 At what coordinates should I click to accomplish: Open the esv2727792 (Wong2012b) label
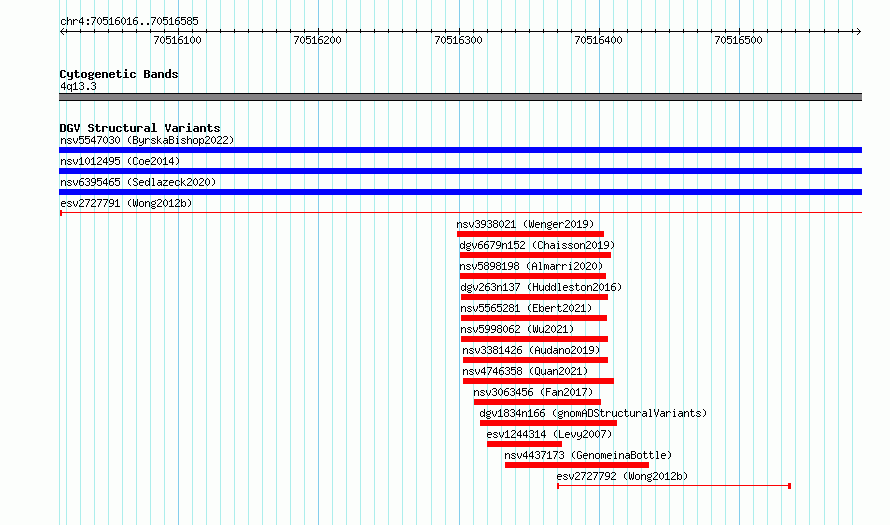point(622,476)
